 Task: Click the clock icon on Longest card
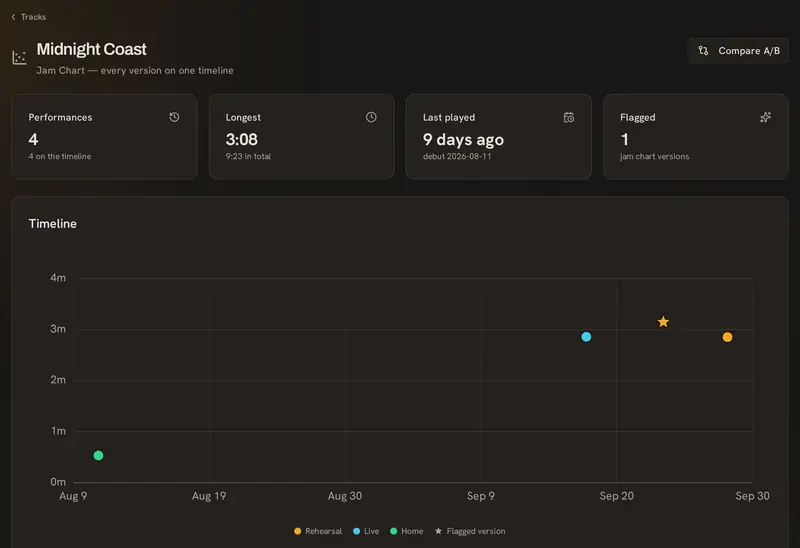tap(371, 117)
